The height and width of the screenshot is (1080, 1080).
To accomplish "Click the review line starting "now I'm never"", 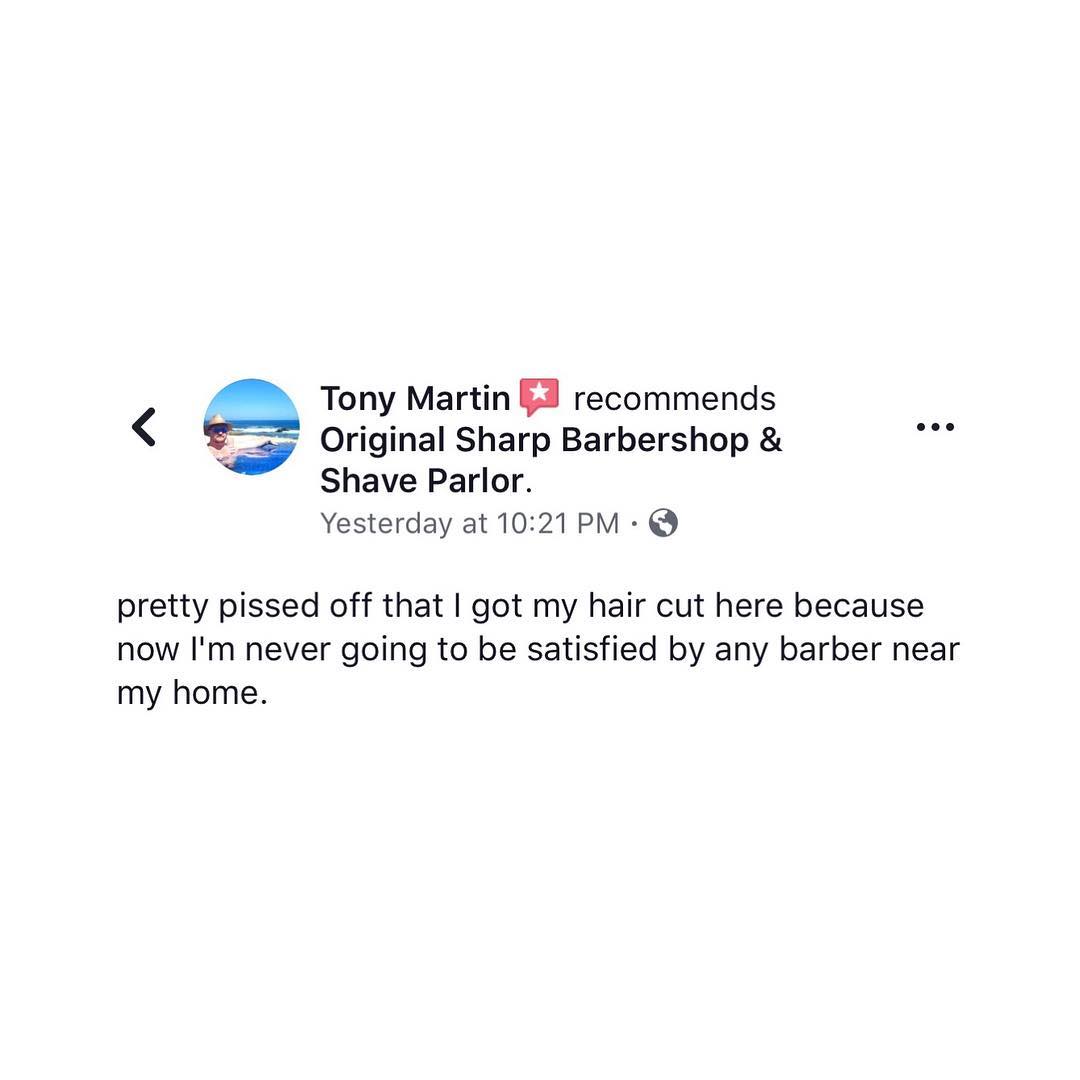I will [x=538, y=650].
